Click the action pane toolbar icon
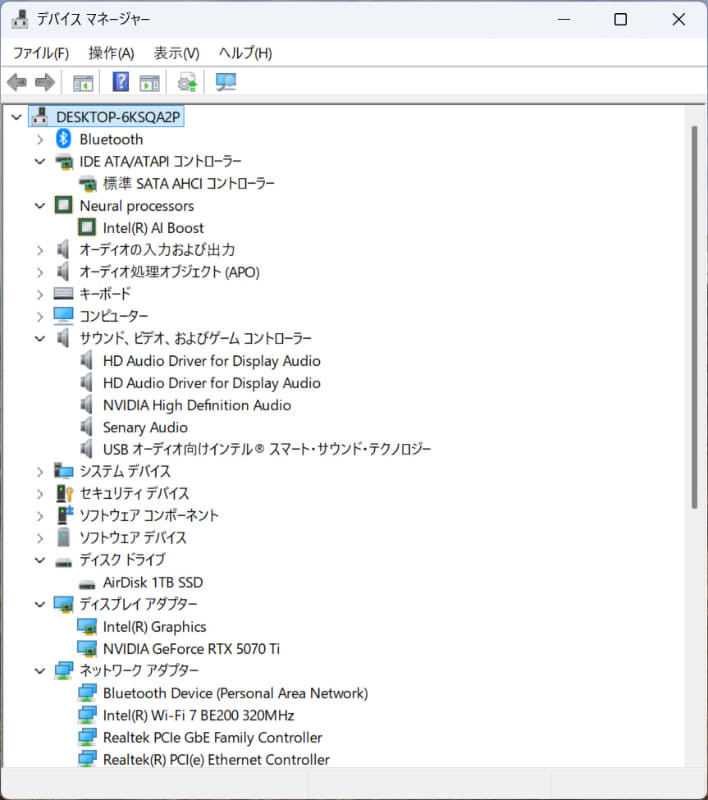 [149, 83]
